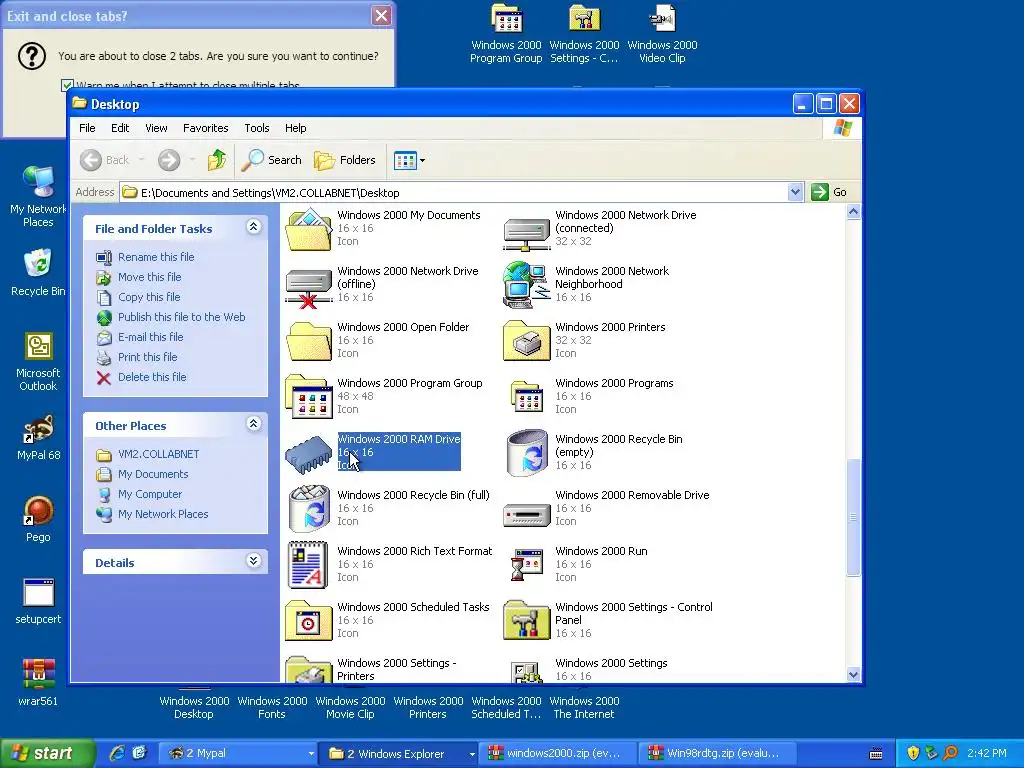This screenshot has height=768, width=1024.
Task: Go to VM2.COLLABNET in Other Places
Action: coord(158,454)
